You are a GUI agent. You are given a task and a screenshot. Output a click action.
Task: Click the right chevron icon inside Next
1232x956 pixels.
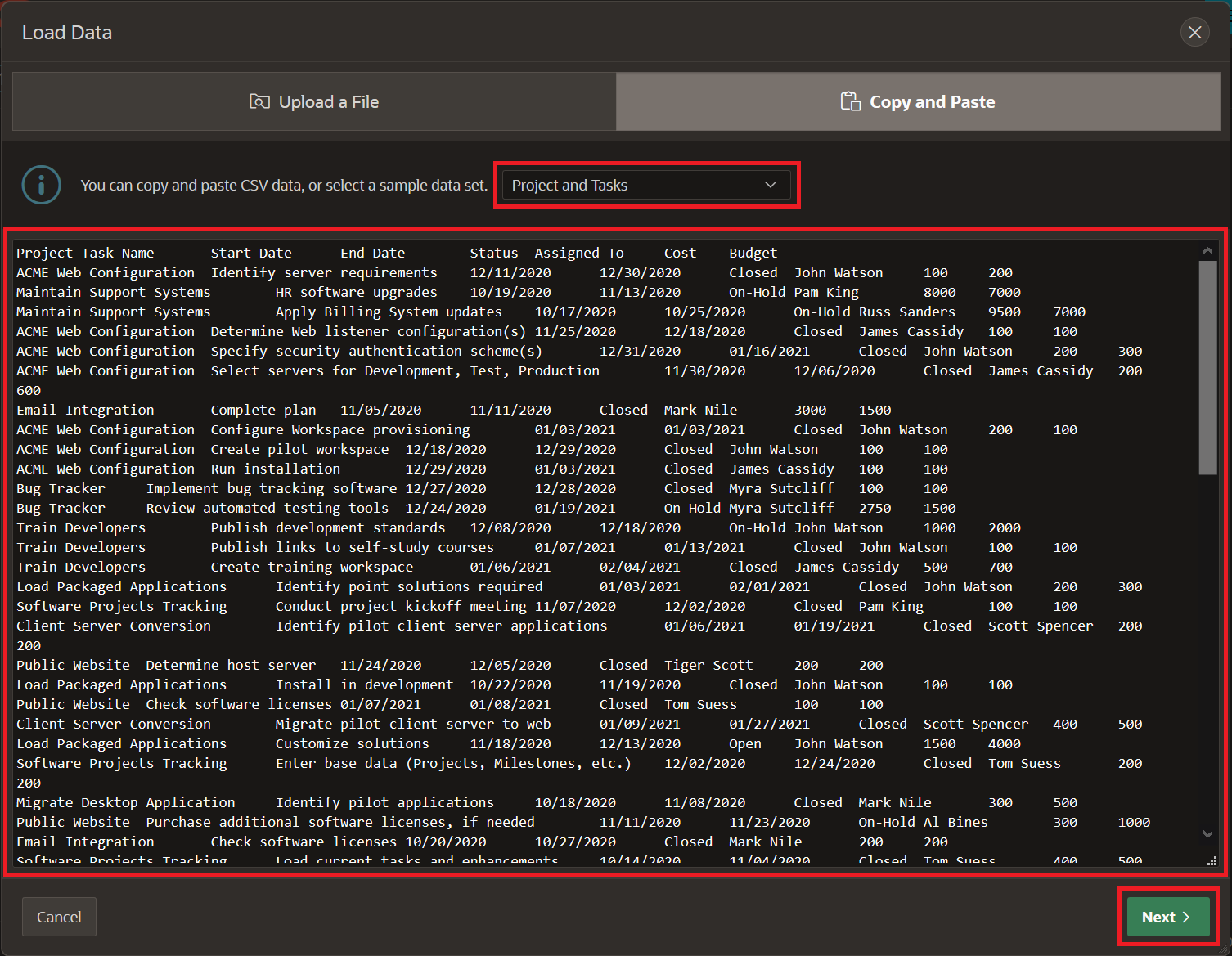tap(1186, 918)
